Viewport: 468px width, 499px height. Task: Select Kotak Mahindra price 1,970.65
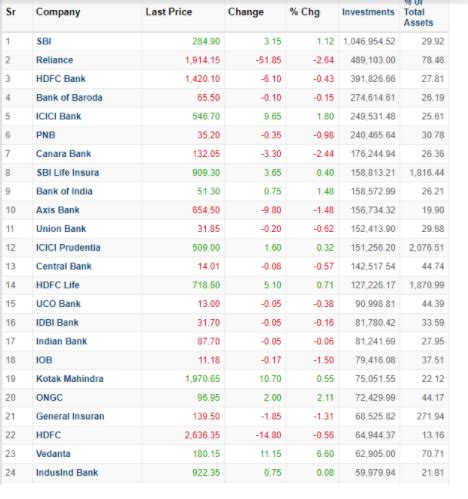tap(203, 379)
